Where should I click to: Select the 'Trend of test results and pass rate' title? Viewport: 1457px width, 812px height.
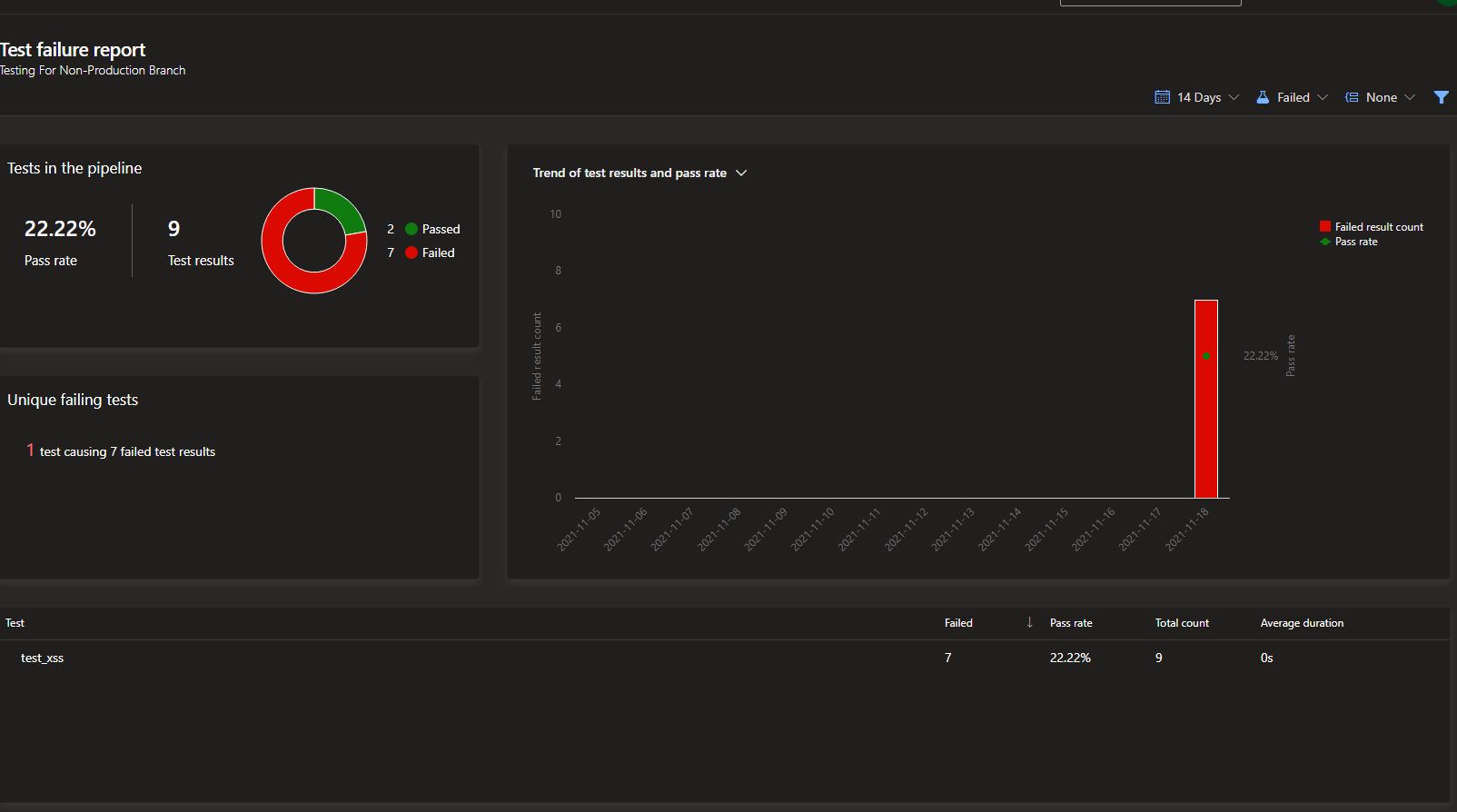pyautogui.click(x=629, y=173)
